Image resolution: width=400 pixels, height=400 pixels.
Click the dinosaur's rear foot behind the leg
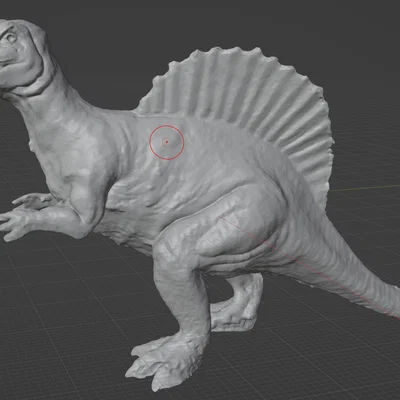click(x=235, y=312)
